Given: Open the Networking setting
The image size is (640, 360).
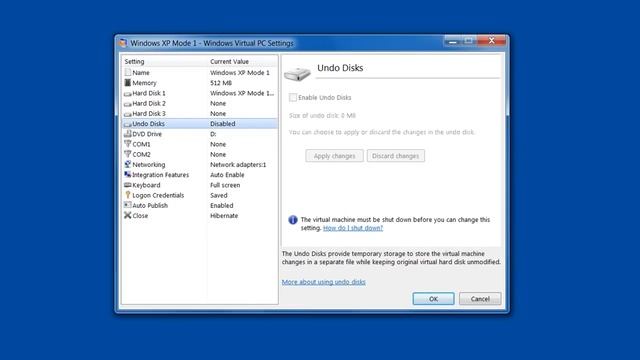Looking at the screenshot, I should pyautogui.click(x=200, y=164).
